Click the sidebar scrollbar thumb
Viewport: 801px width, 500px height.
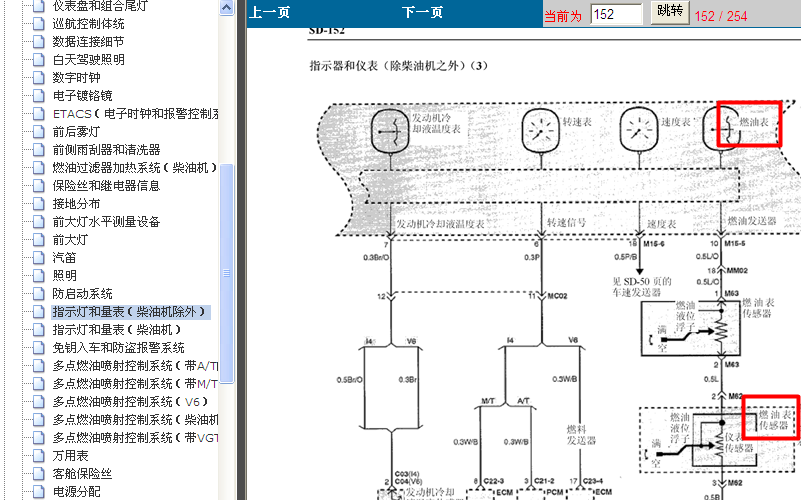pyautogui.click(x=227, y=273)
